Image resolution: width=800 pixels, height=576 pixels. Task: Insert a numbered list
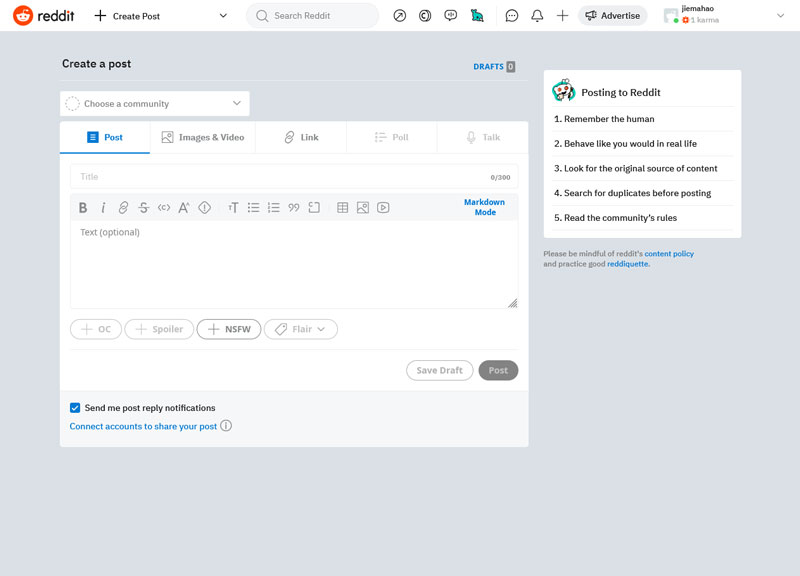click(273, 208)
